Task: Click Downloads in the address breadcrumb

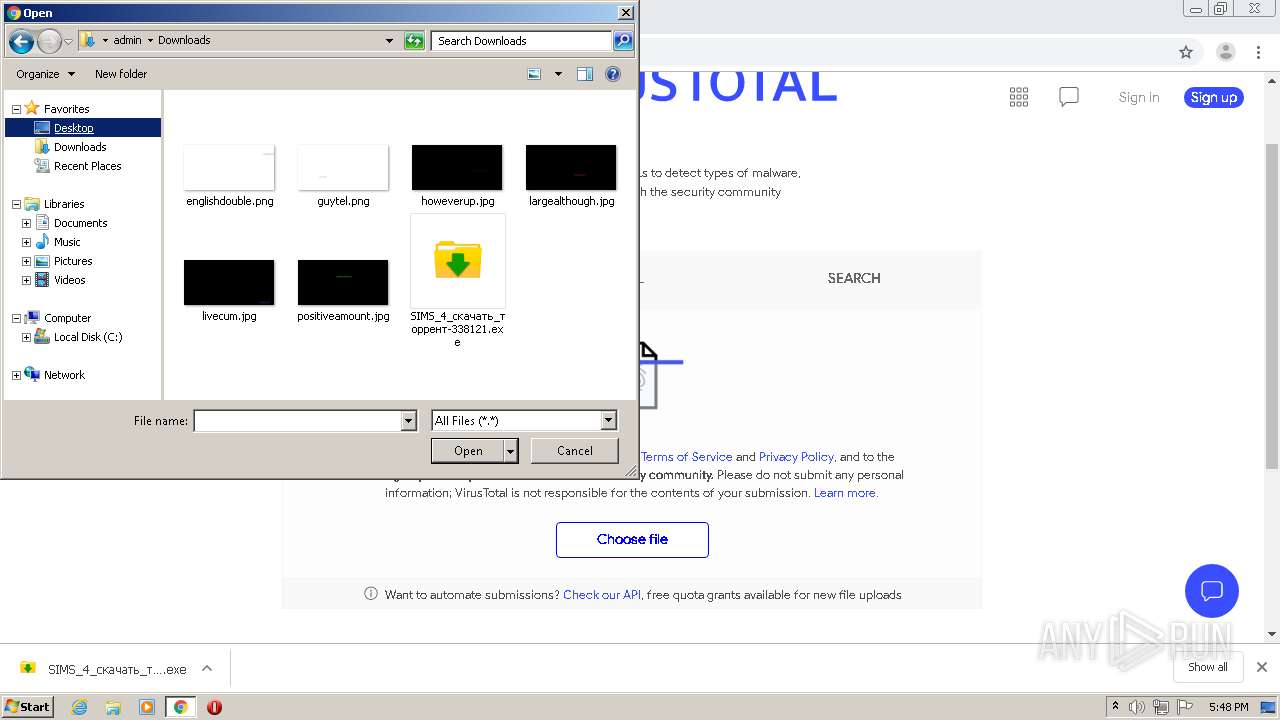Action: click(184, 40)
